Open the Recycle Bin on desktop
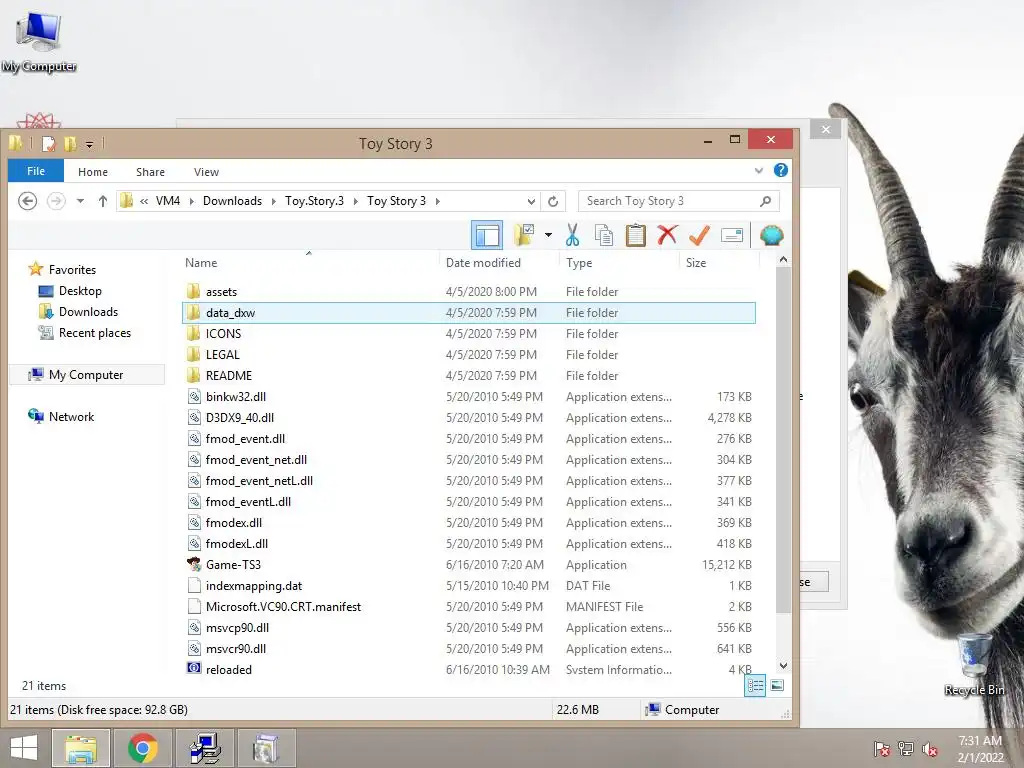This screenshot has width=1024, height=768. coord(974,664)
